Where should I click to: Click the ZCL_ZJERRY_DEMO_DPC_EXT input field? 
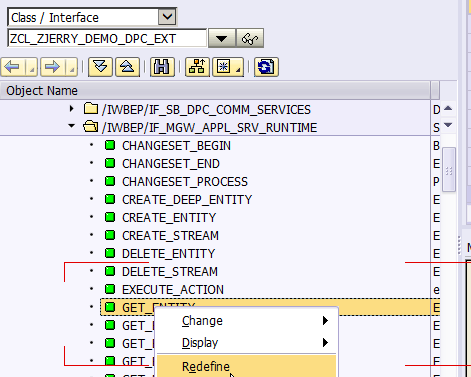(107, 38)
